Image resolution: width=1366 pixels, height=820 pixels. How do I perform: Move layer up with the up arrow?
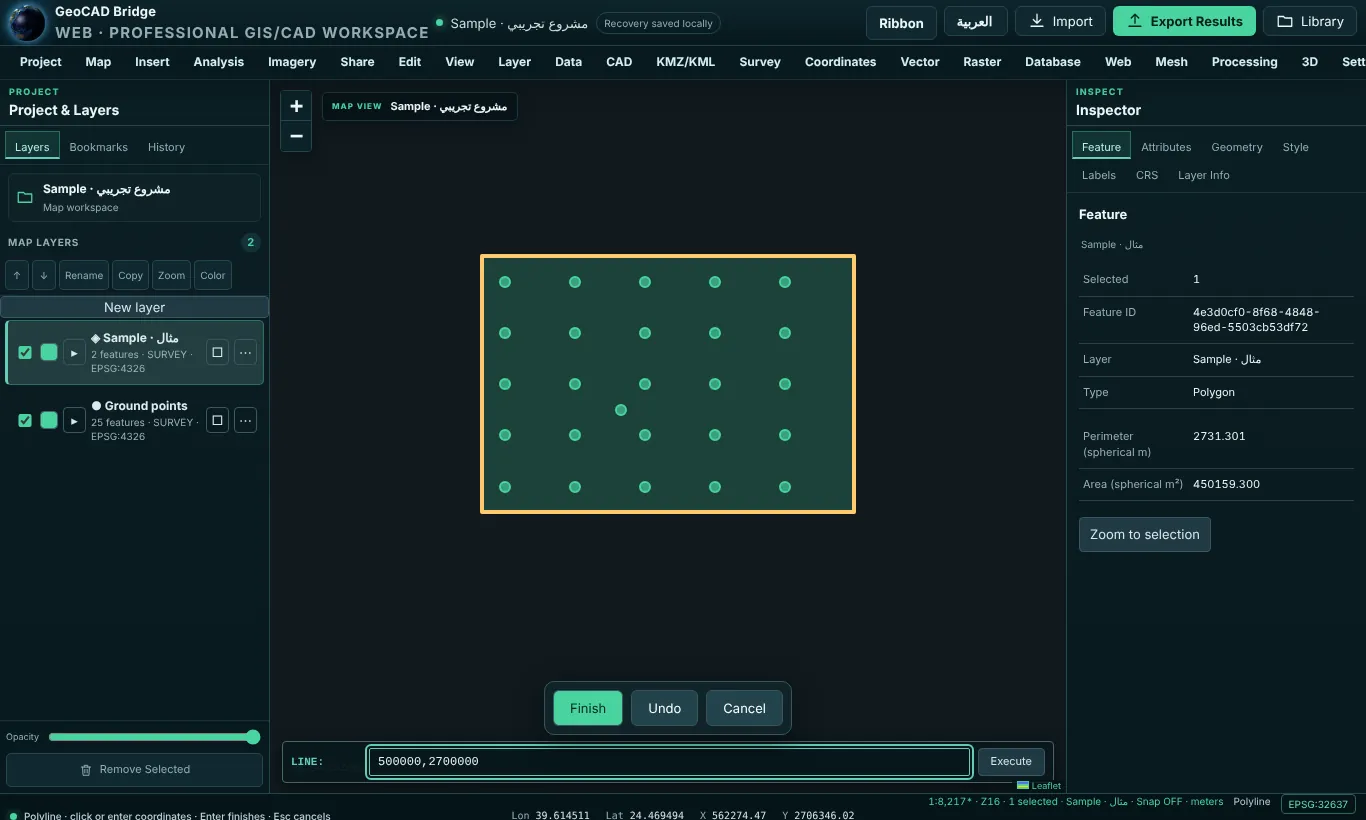(x=17, y=275)
